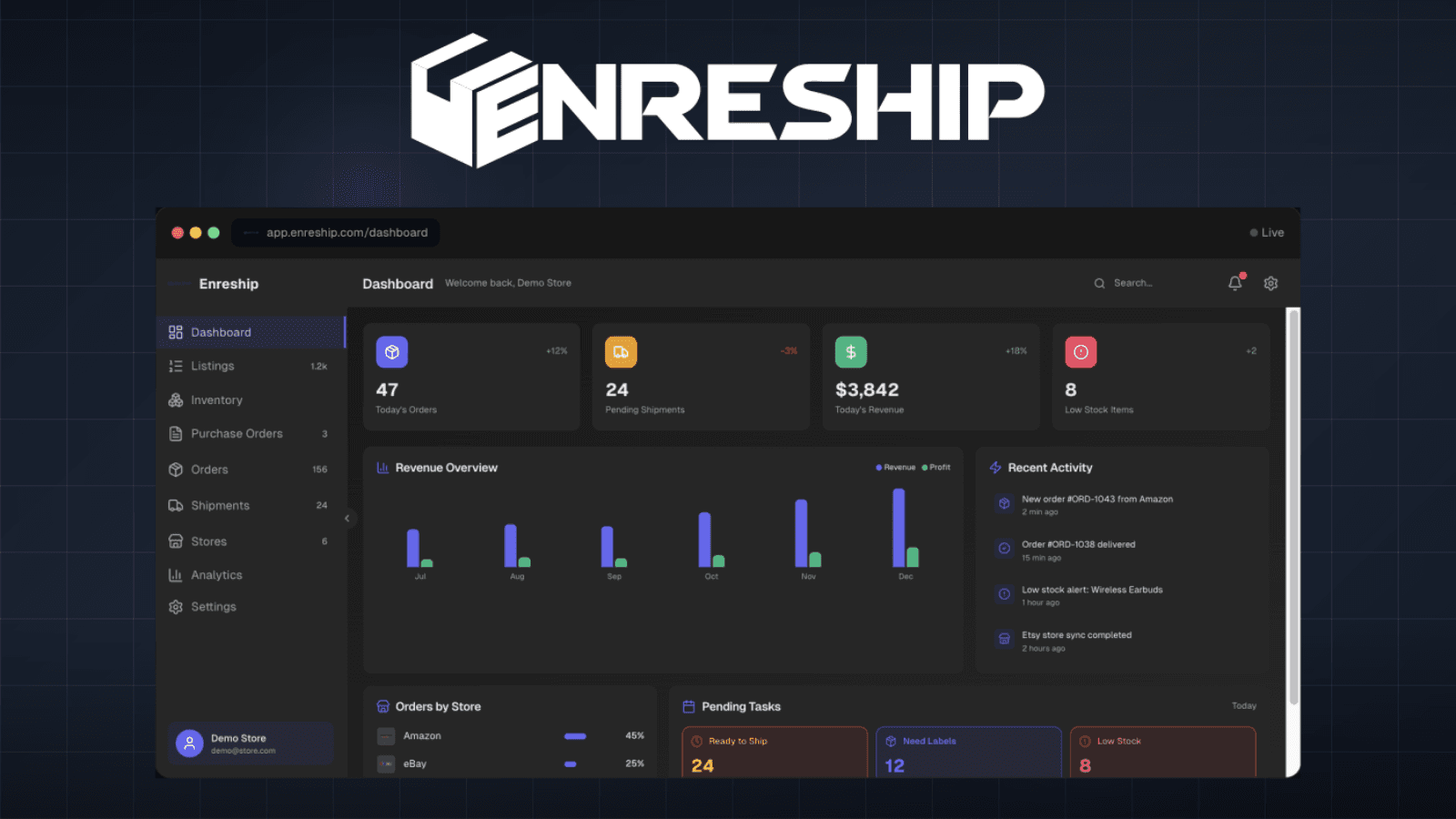
Task: Toggle the Revenue legend item
Action: 895,468
